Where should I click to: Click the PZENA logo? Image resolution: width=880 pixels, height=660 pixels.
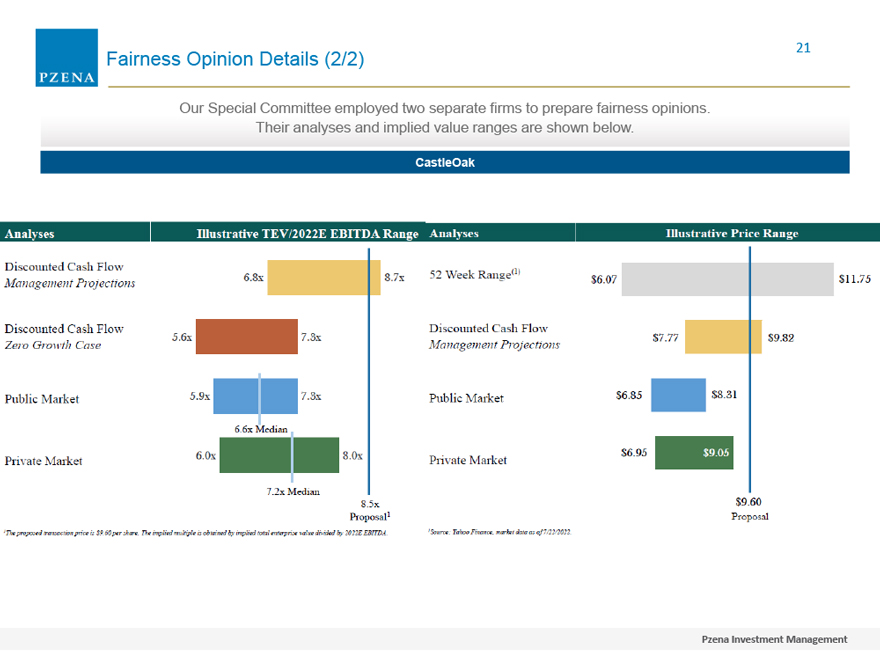coord(67,58)
